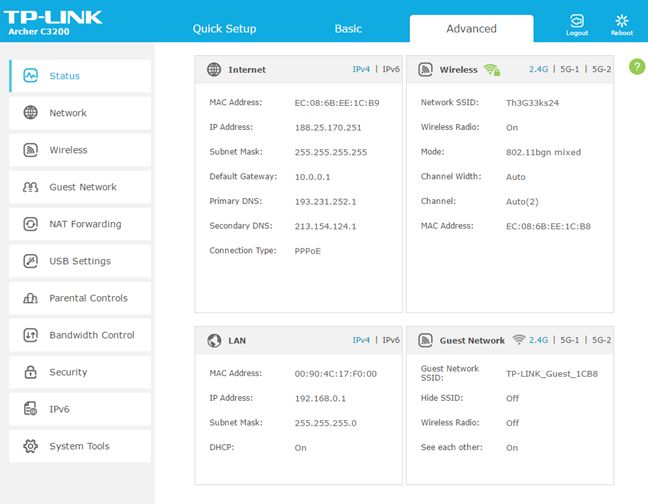Click the IPv6 sidebar icon
Image resolution: width=648 pixels, height=504 pixels.
pos(31,409)
